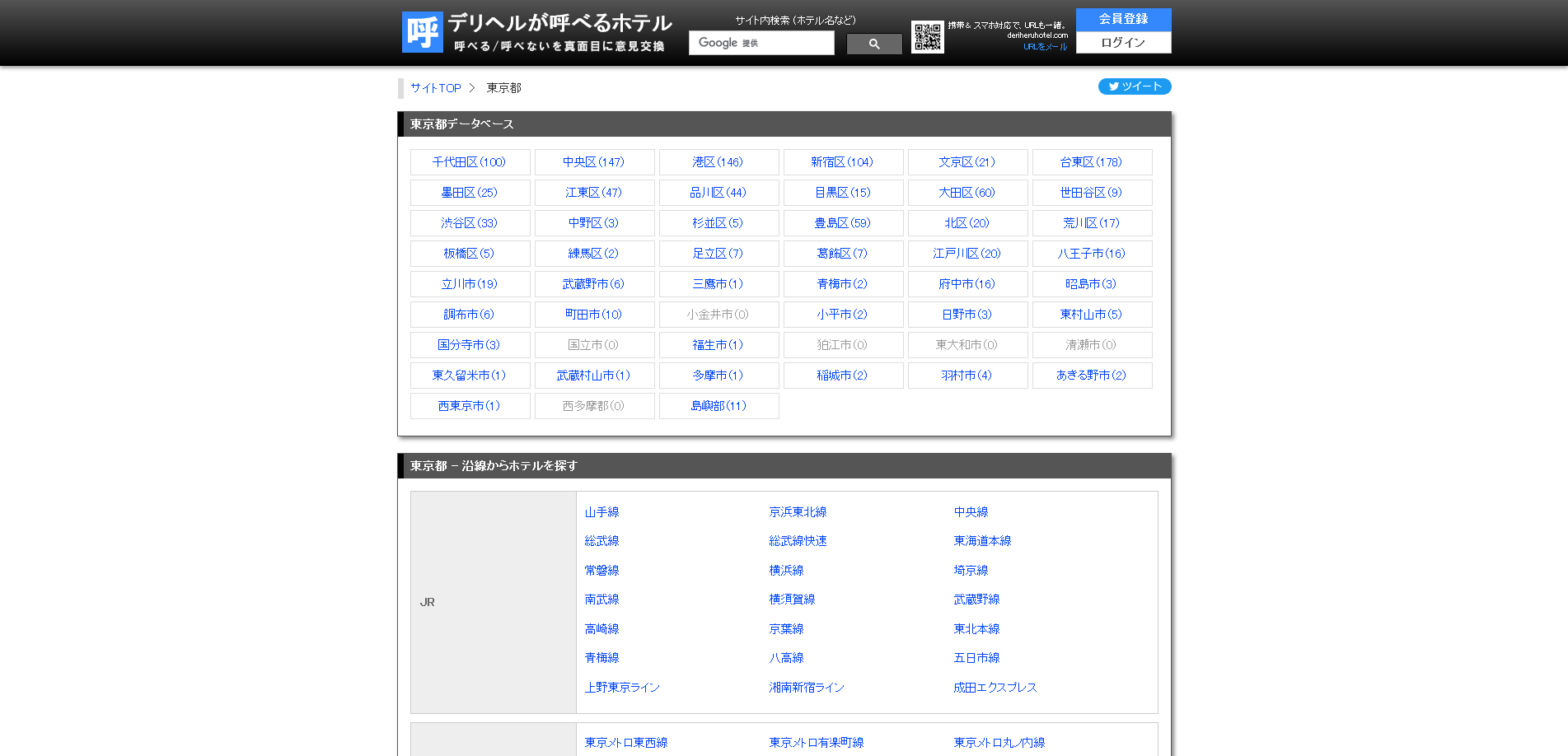Image resolution: width=1568 pixels, height=756 pixels.
Task: Click the blue 呼 site logo icon
Action: (x=422, y=32)
